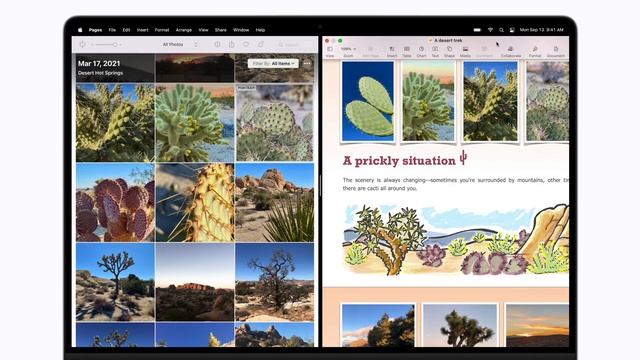Click the Shape button in Pages toolbar
640x360 pixels.
(x=449, y=52)
